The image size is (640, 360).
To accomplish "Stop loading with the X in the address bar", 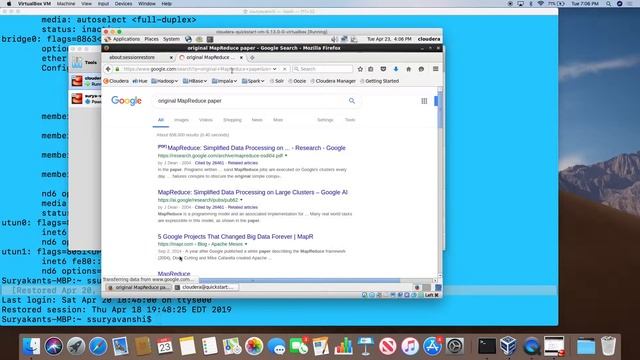I will (x=284, y=69).
